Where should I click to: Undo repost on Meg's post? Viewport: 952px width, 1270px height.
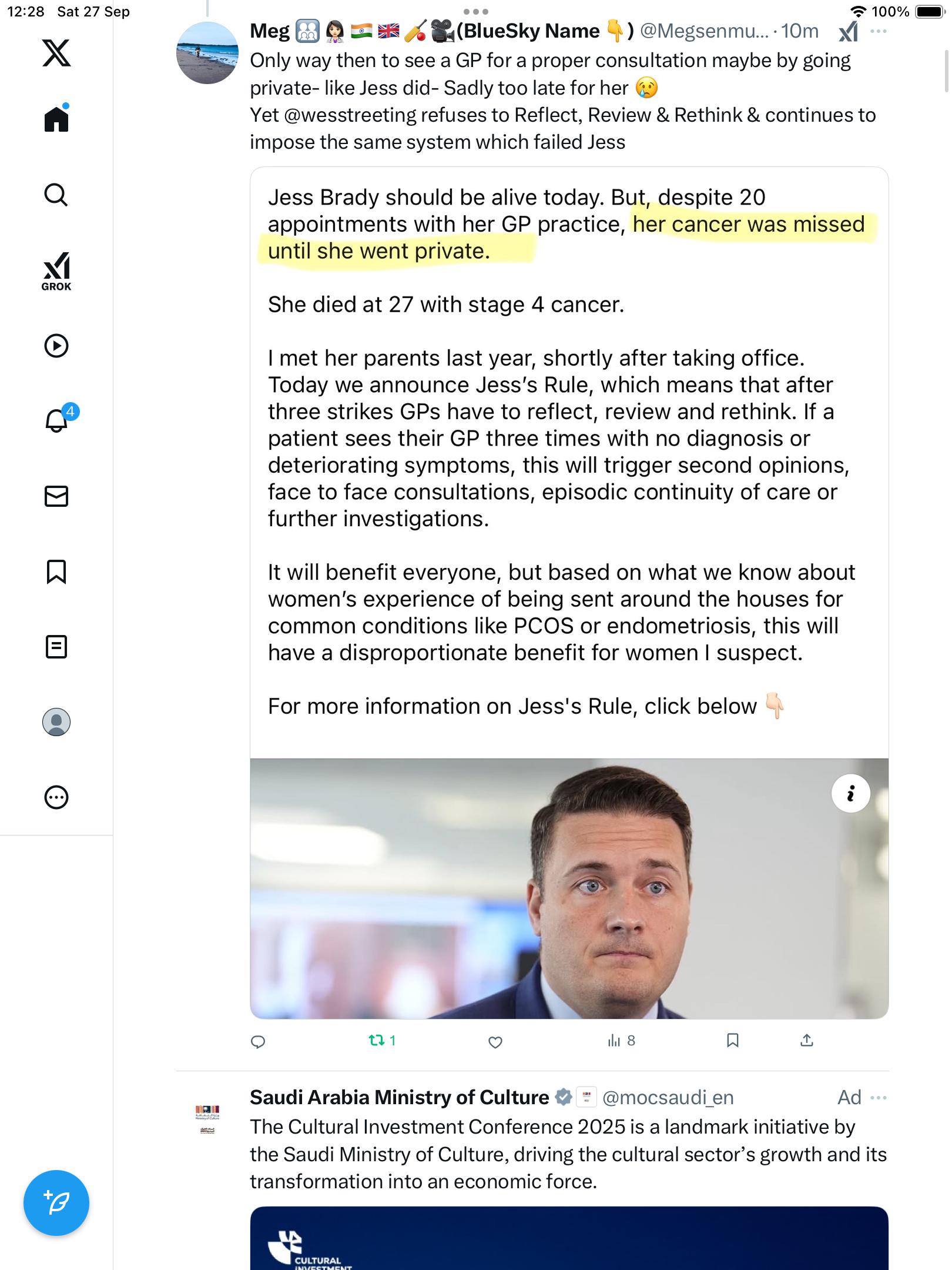(377, 1041)
